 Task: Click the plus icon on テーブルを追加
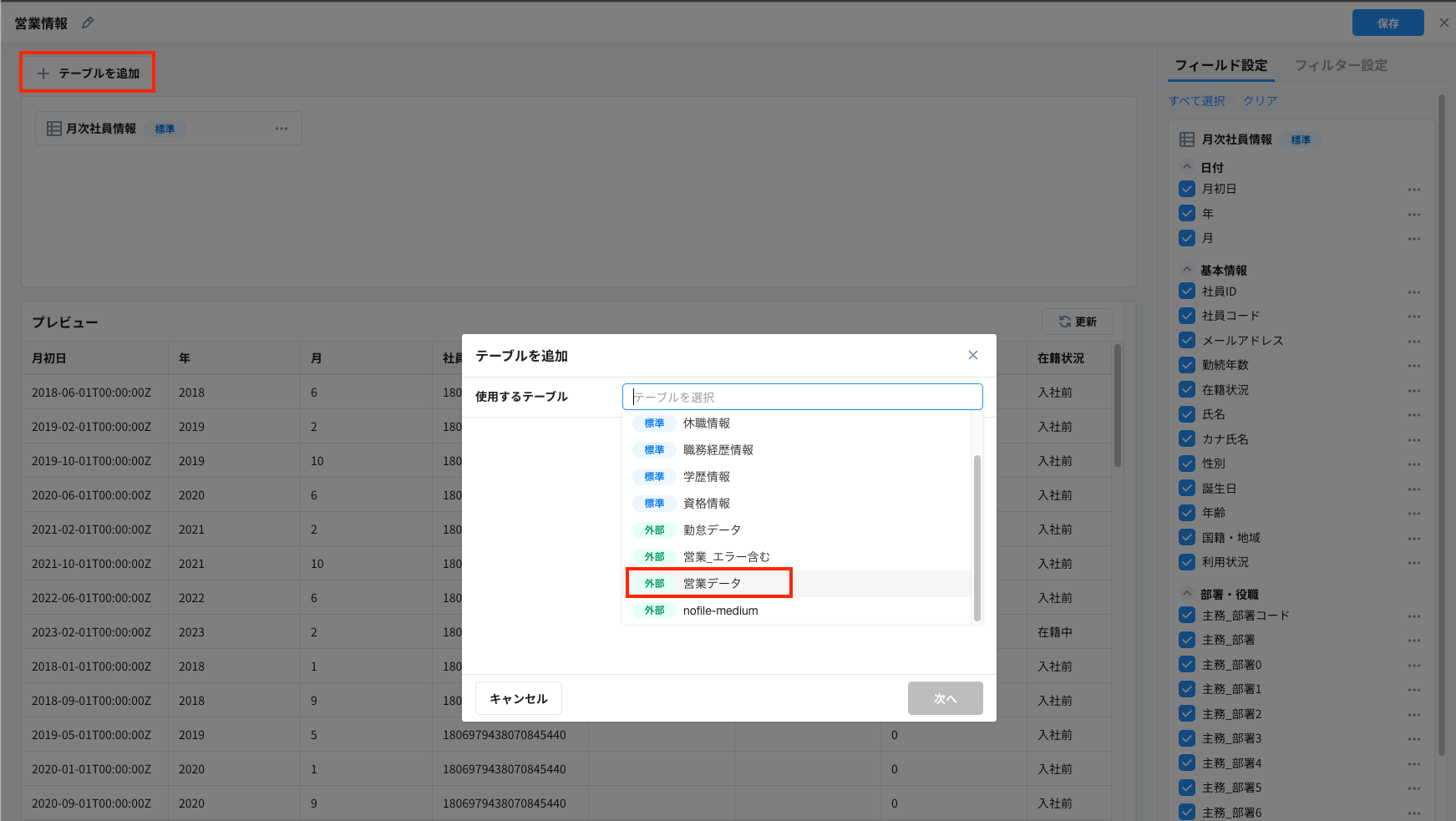point(43,73)
